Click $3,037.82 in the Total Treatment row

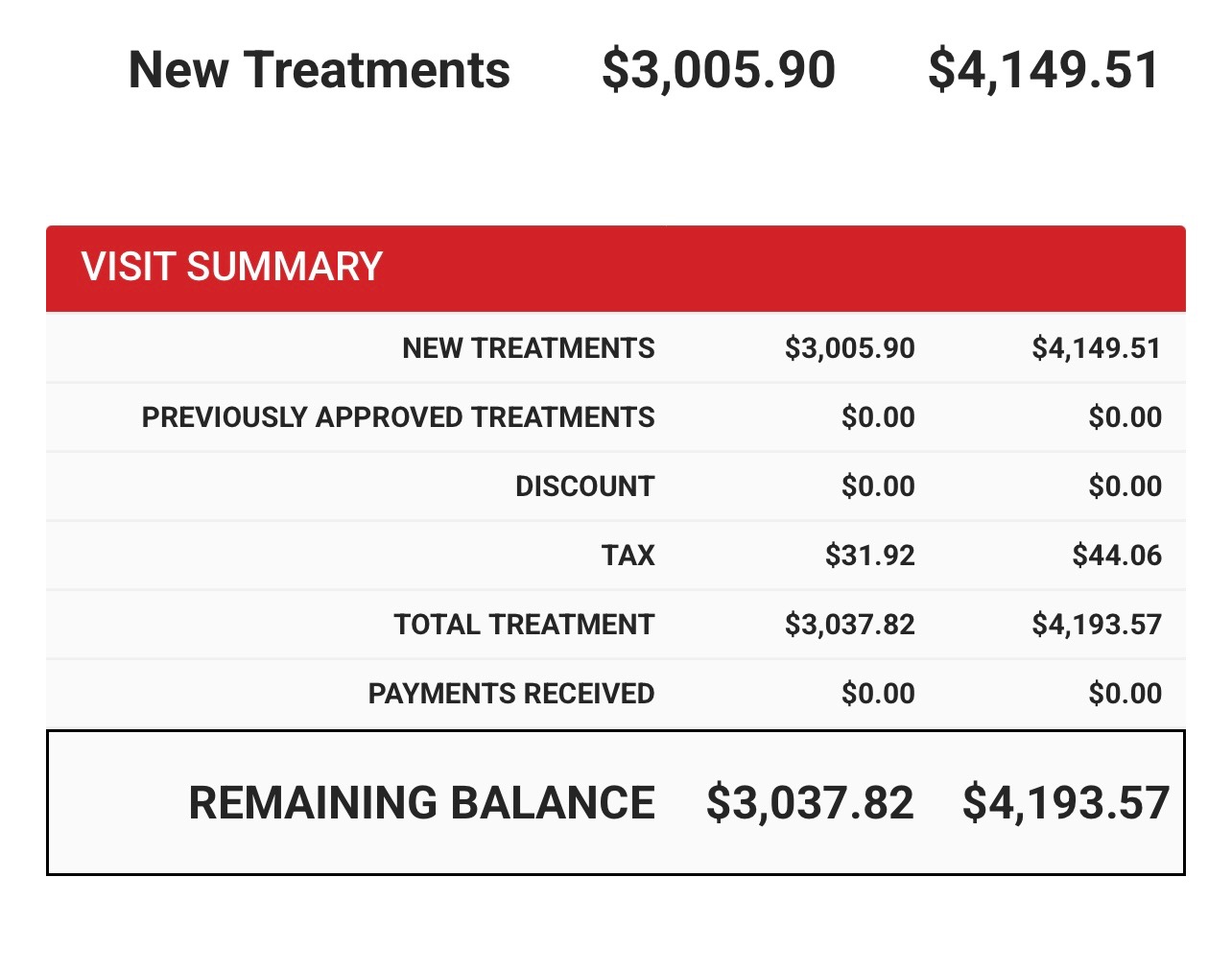849,625
